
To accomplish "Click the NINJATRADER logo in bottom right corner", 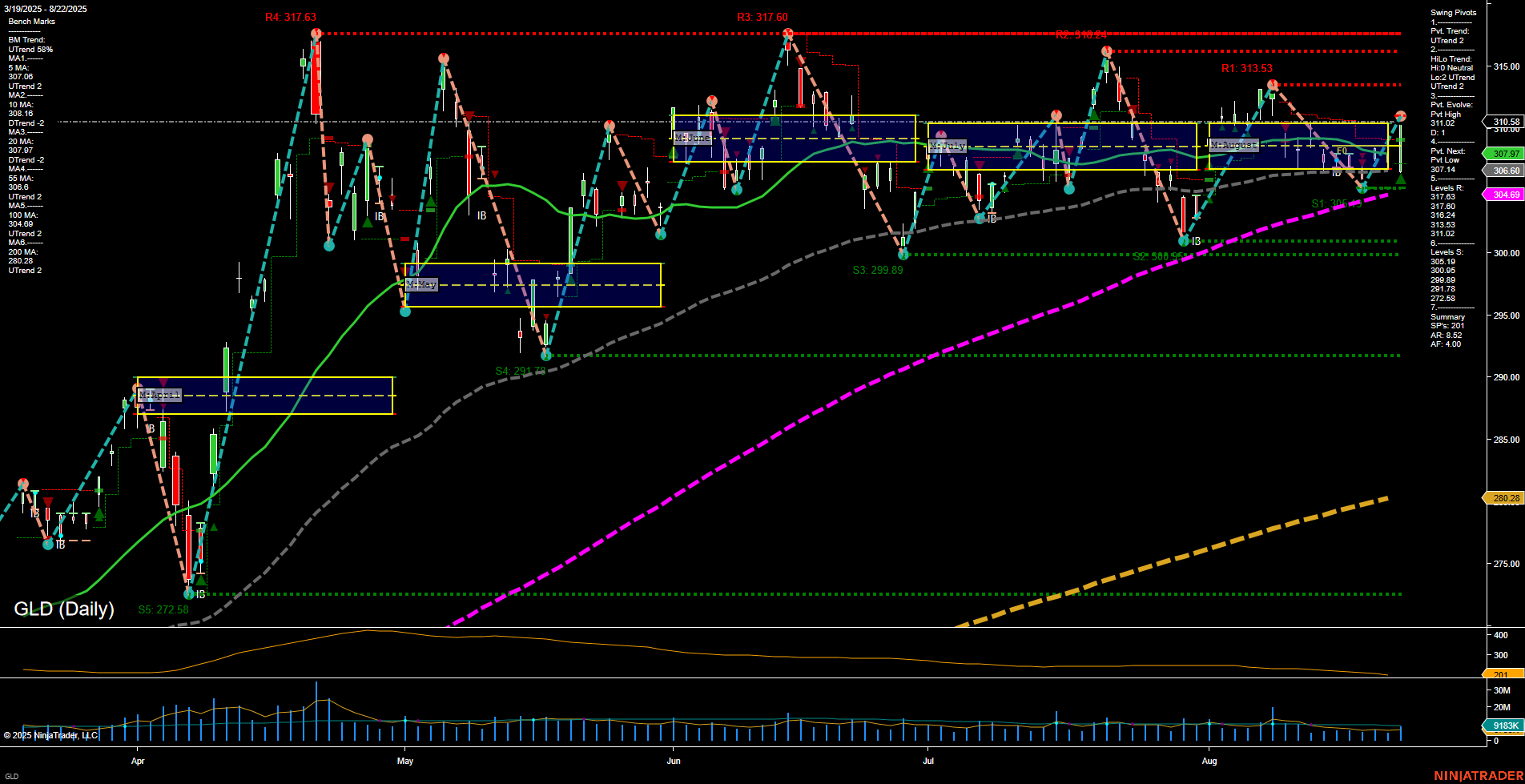I will tap(1476, 775).
